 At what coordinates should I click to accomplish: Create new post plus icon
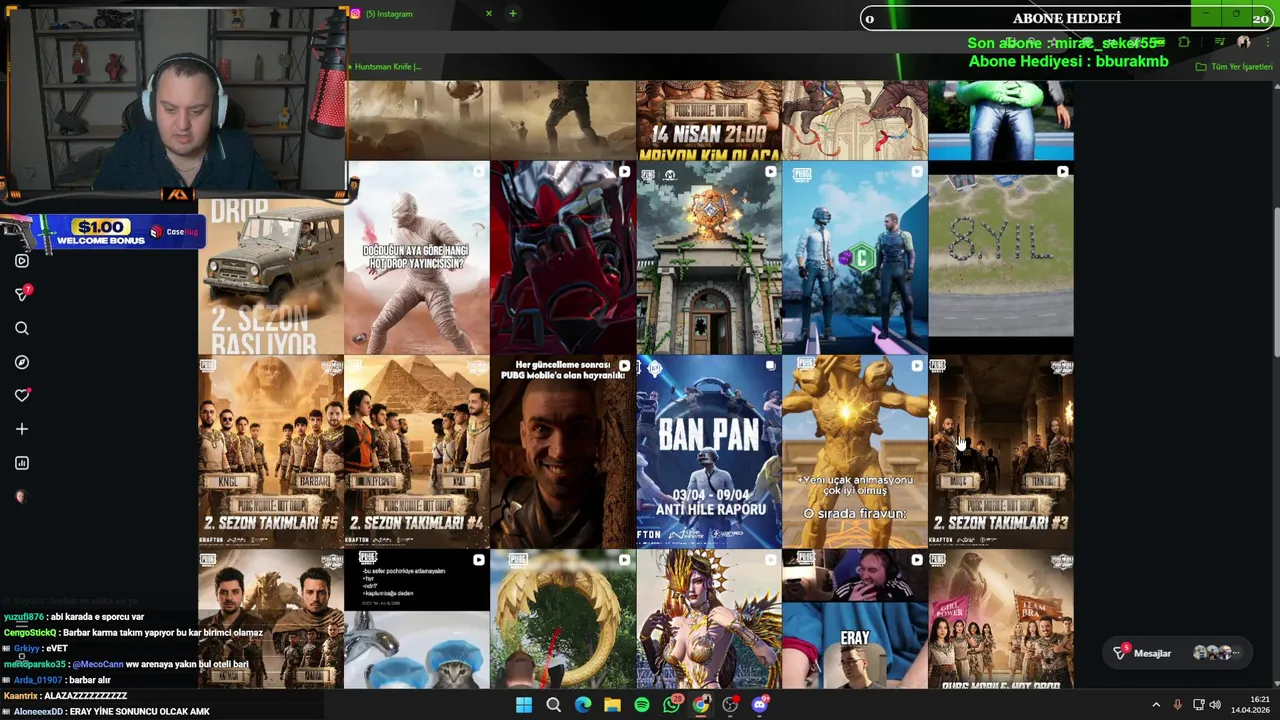[22, 429]
